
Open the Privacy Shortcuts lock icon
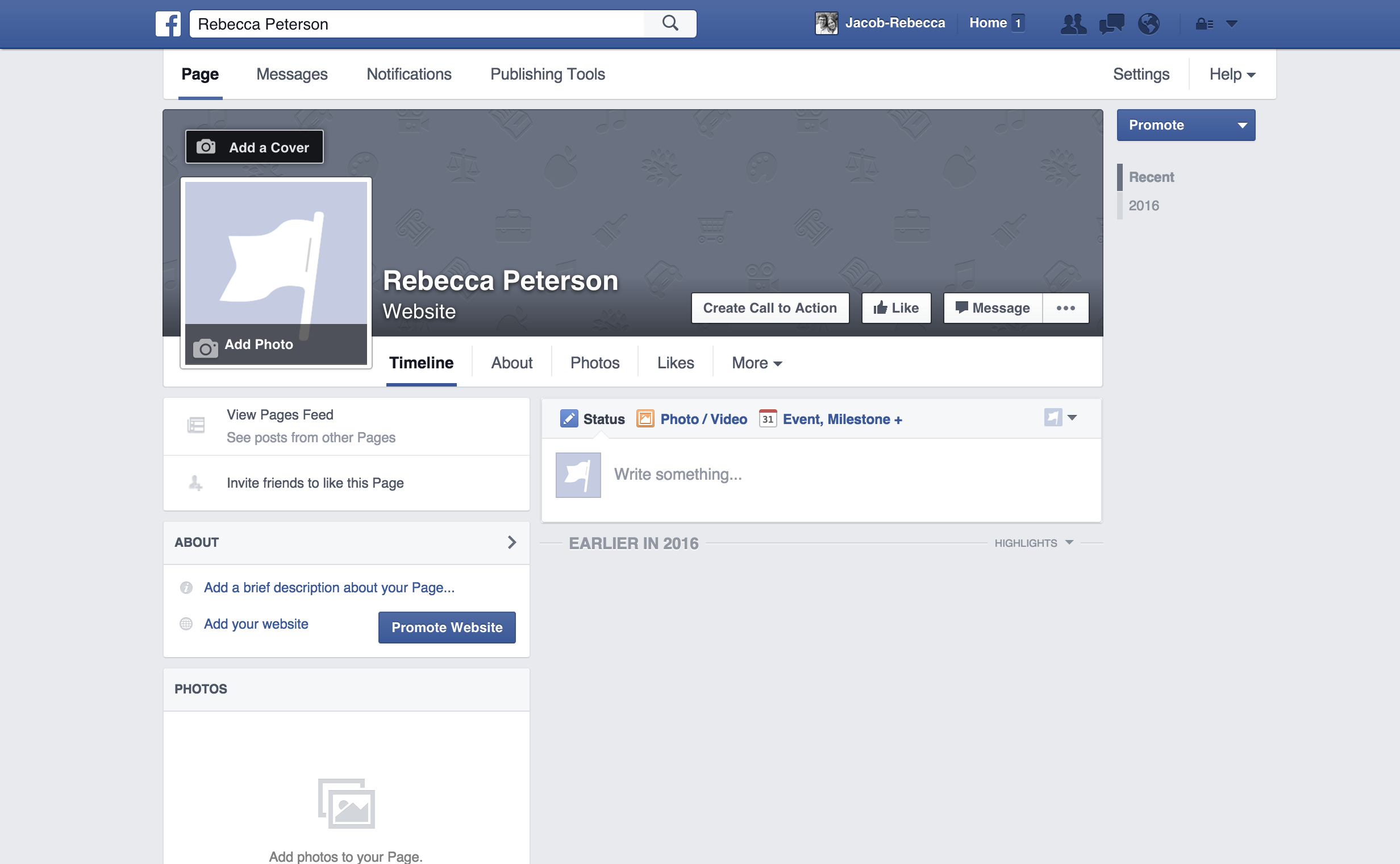tap(1204, 23)
